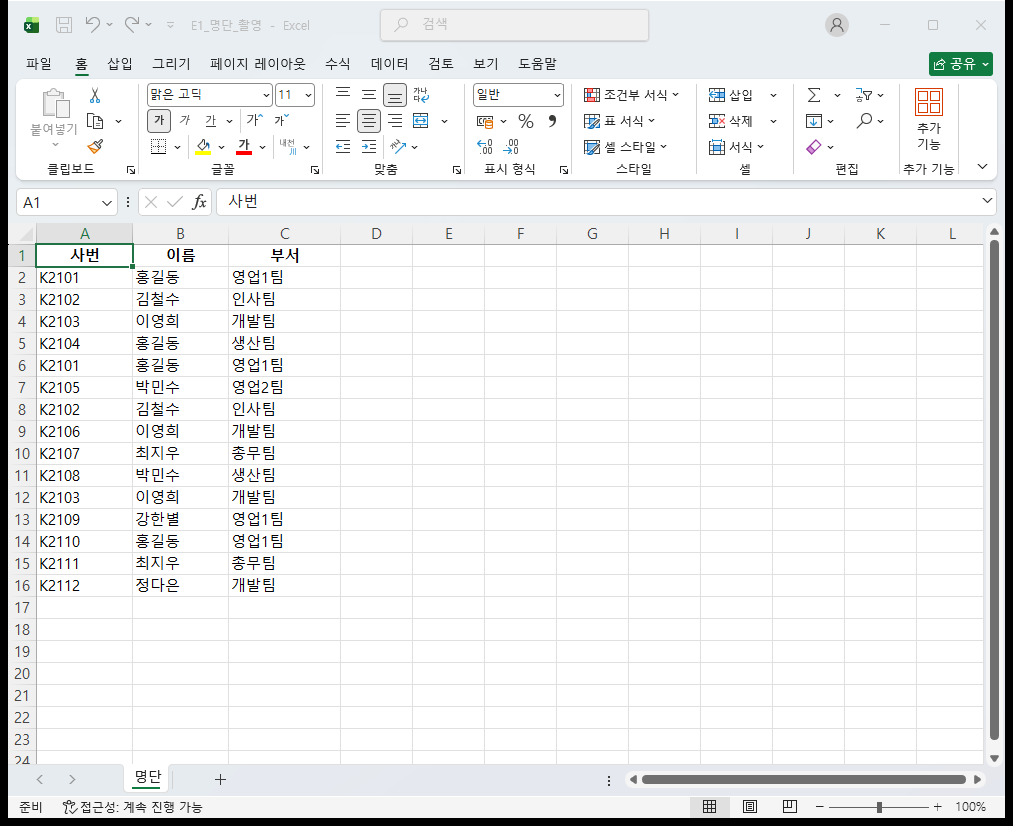
Task: Select the 명단 sheet tab
Action: click(147, 777)
